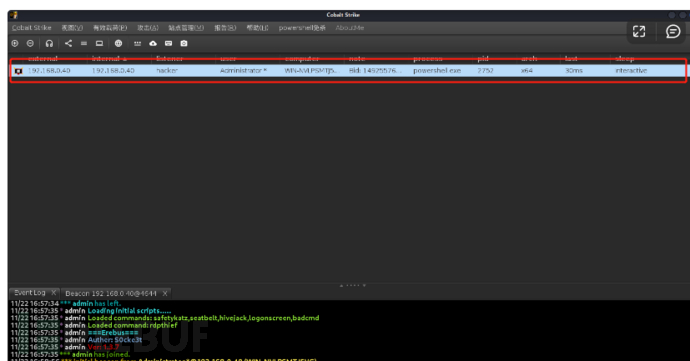This screenshot has height=361, width=690.
Task: Select the Administrator * user cell
Action: (x=243, y=70)
